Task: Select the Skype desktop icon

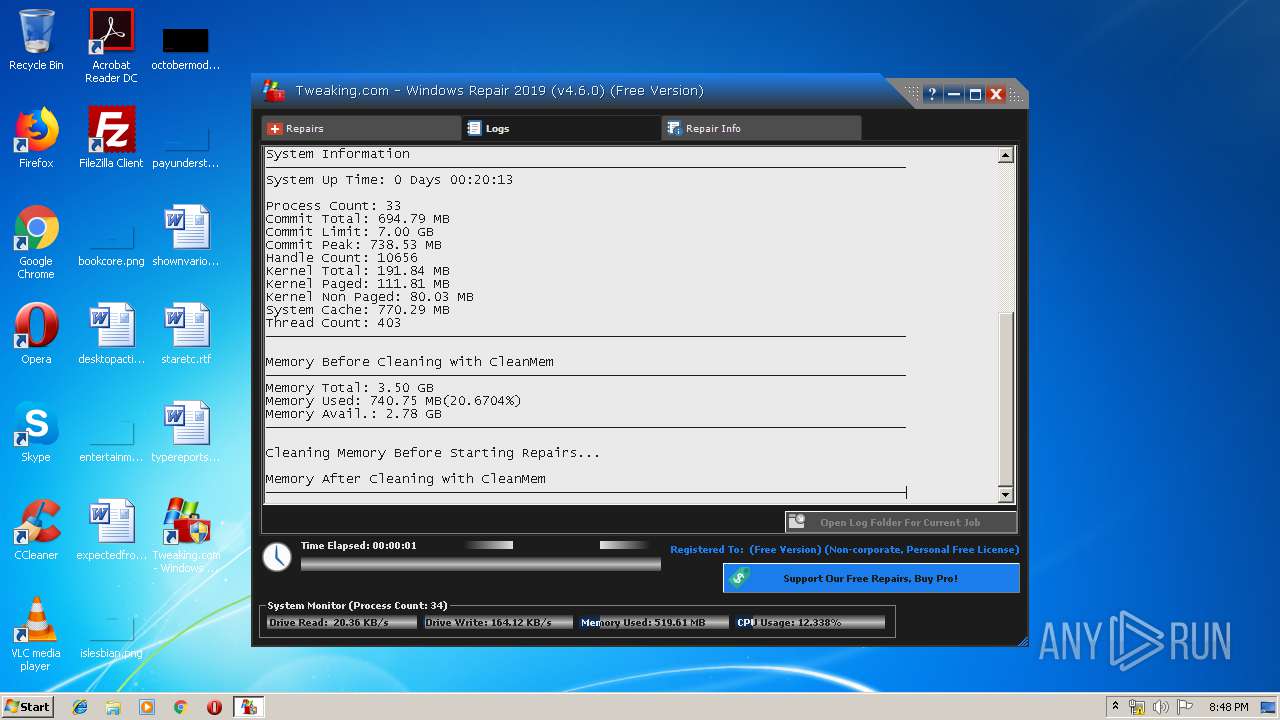Action: pos(36,432)
